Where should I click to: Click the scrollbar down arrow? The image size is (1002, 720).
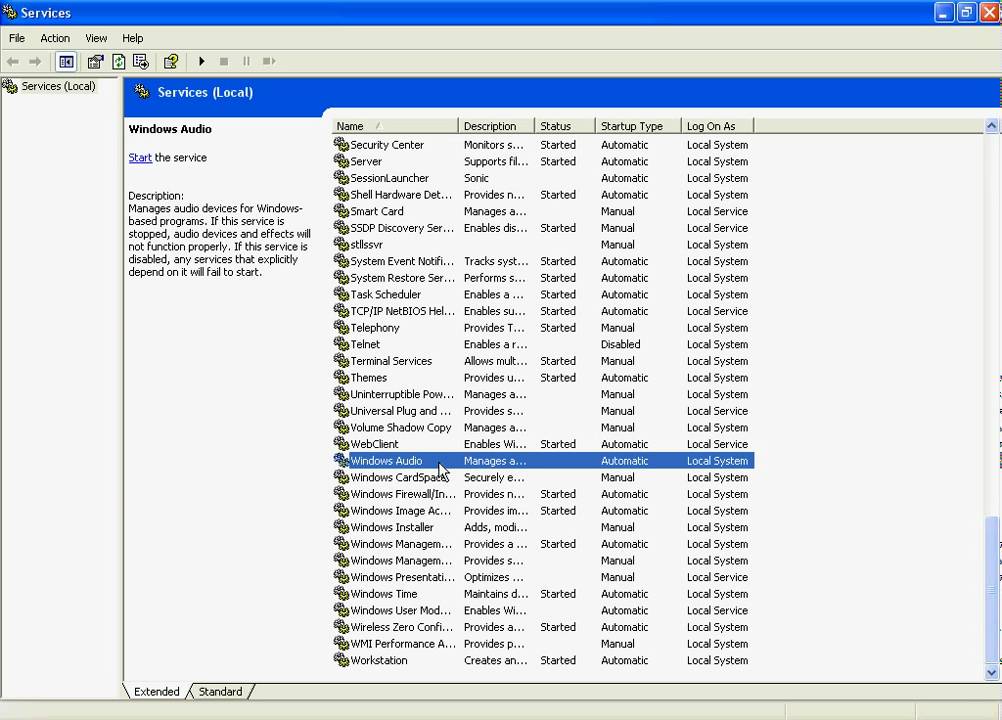[992, 672]
